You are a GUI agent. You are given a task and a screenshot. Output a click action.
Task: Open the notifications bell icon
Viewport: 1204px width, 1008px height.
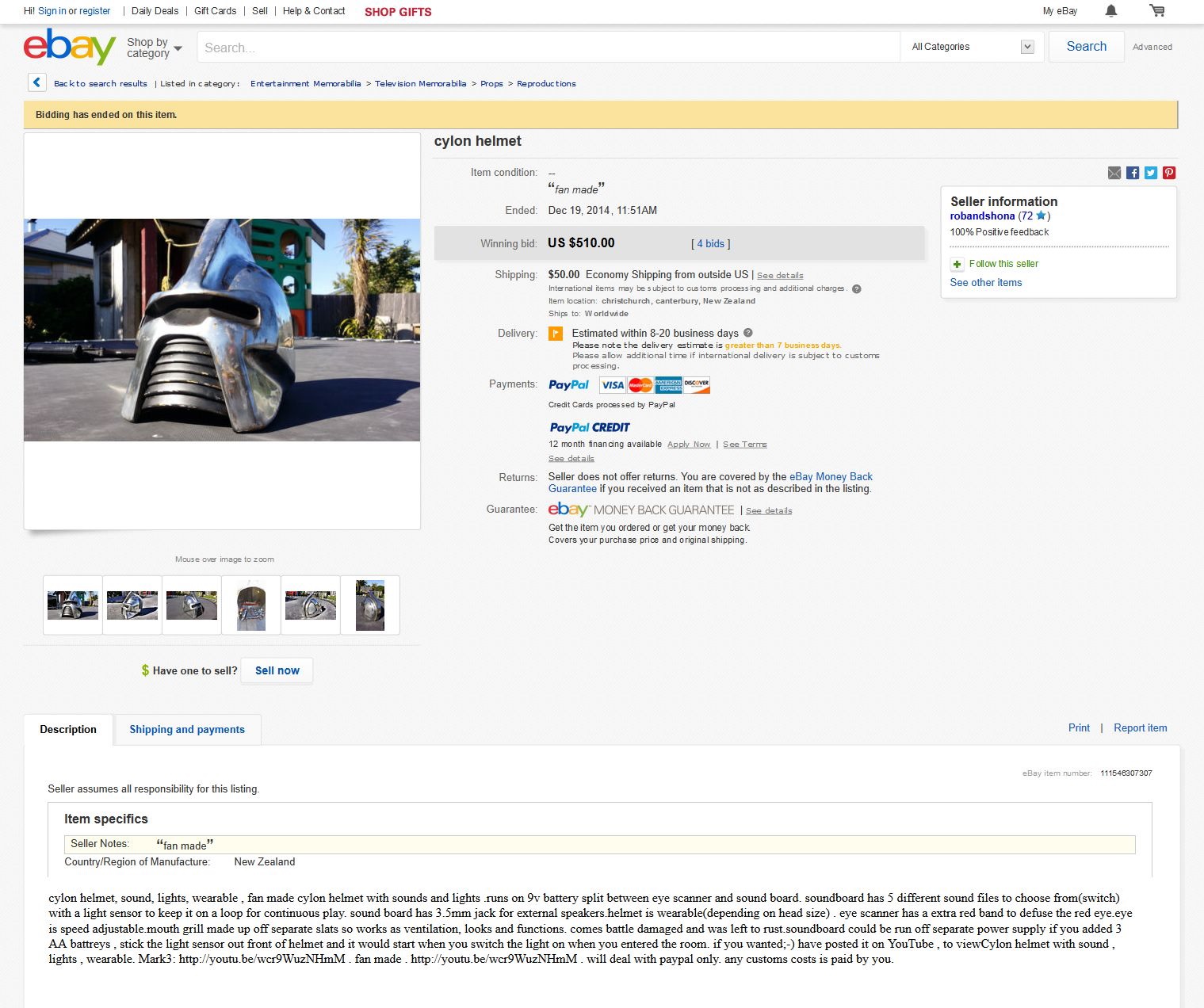pos(1111,11)
